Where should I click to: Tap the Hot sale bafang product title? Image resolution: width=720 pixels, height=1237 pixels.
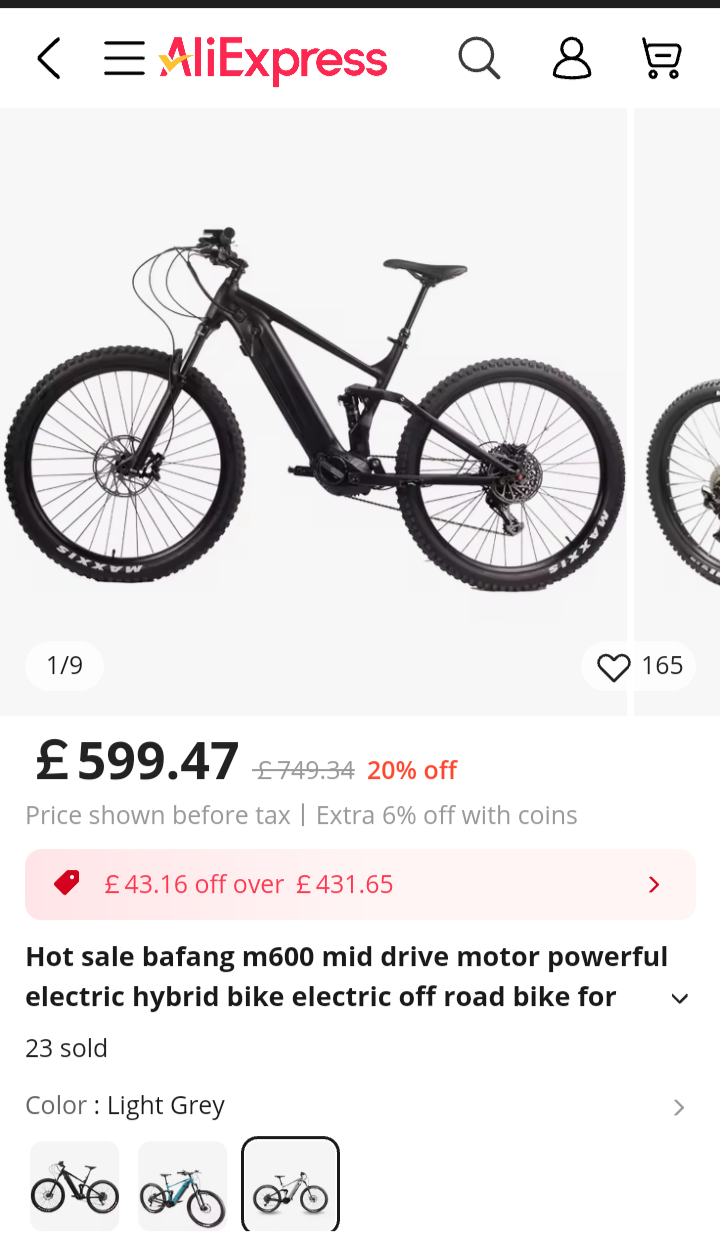pyautogui.click(x=340, y=977)
